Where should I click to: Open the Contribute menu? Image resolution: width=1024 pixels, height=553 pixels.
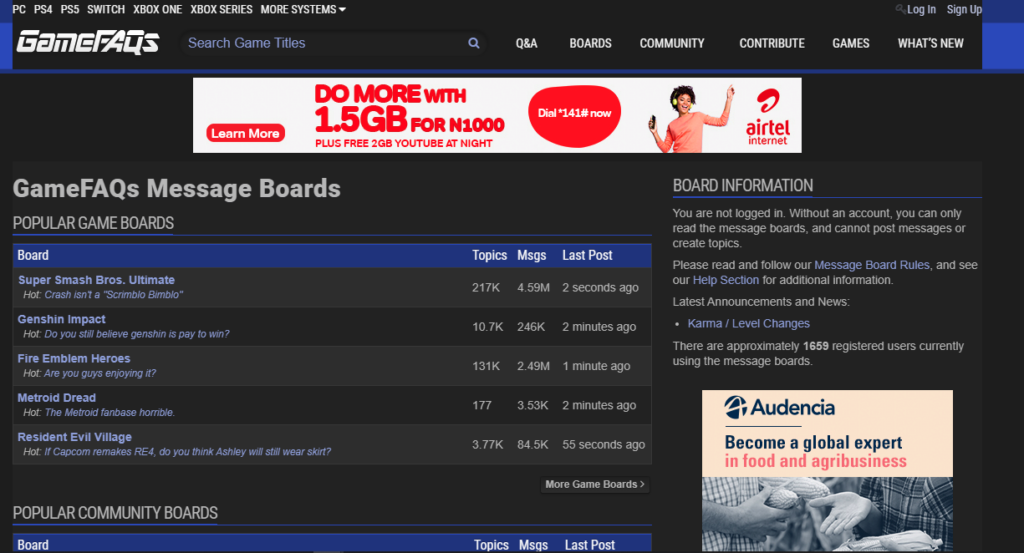coord(772,43)
